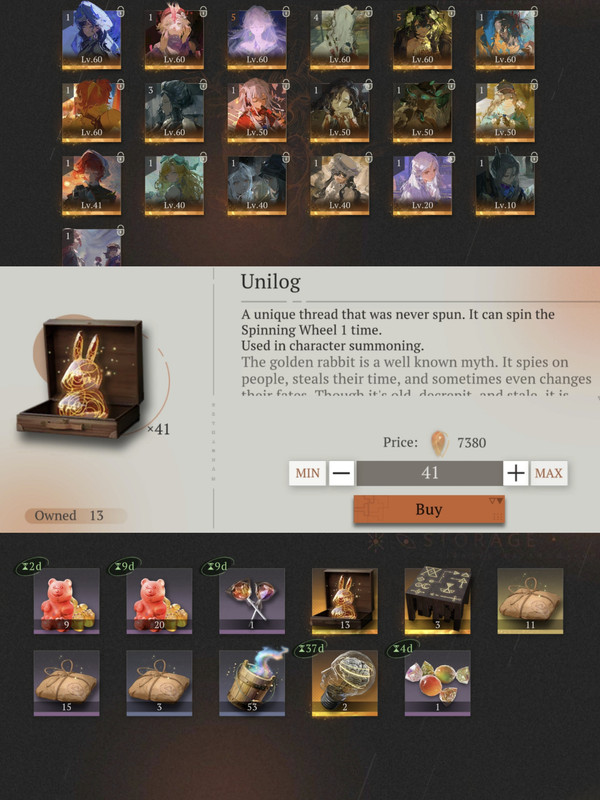Set quantity to MIN
Image resolution: width=600 pixels, height=800 pixels.
click(x=307, y=473)
